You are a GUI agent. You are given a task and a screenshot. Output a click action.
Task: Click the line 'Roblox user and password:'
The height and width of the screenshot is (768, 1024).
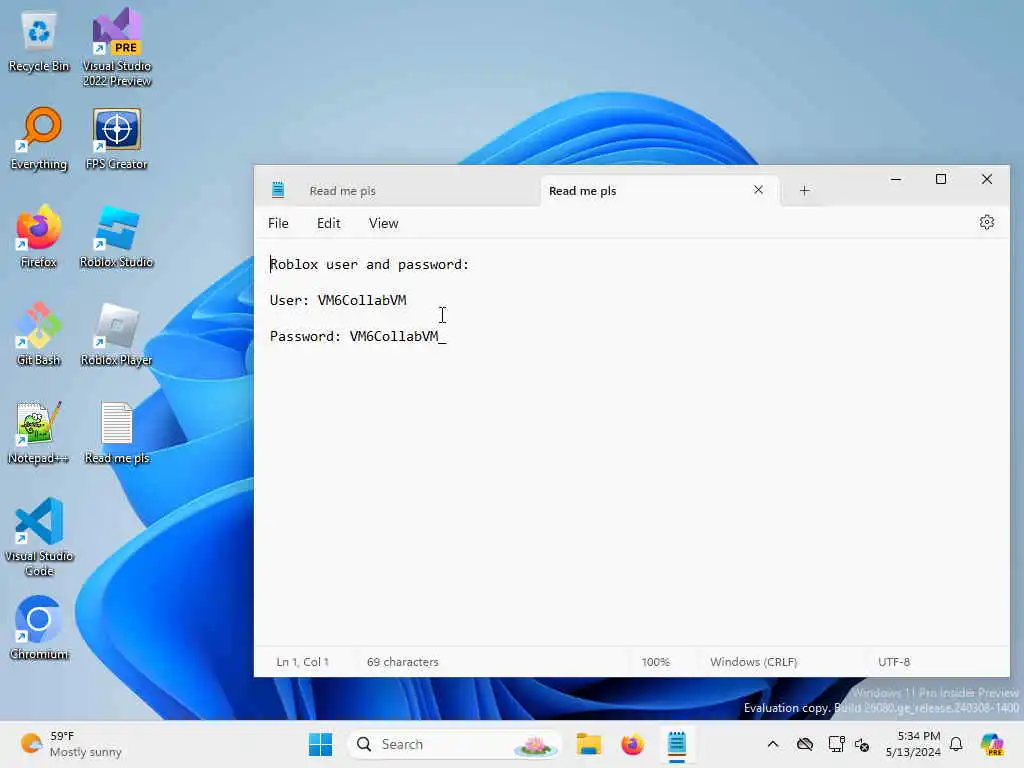[370, 264]
